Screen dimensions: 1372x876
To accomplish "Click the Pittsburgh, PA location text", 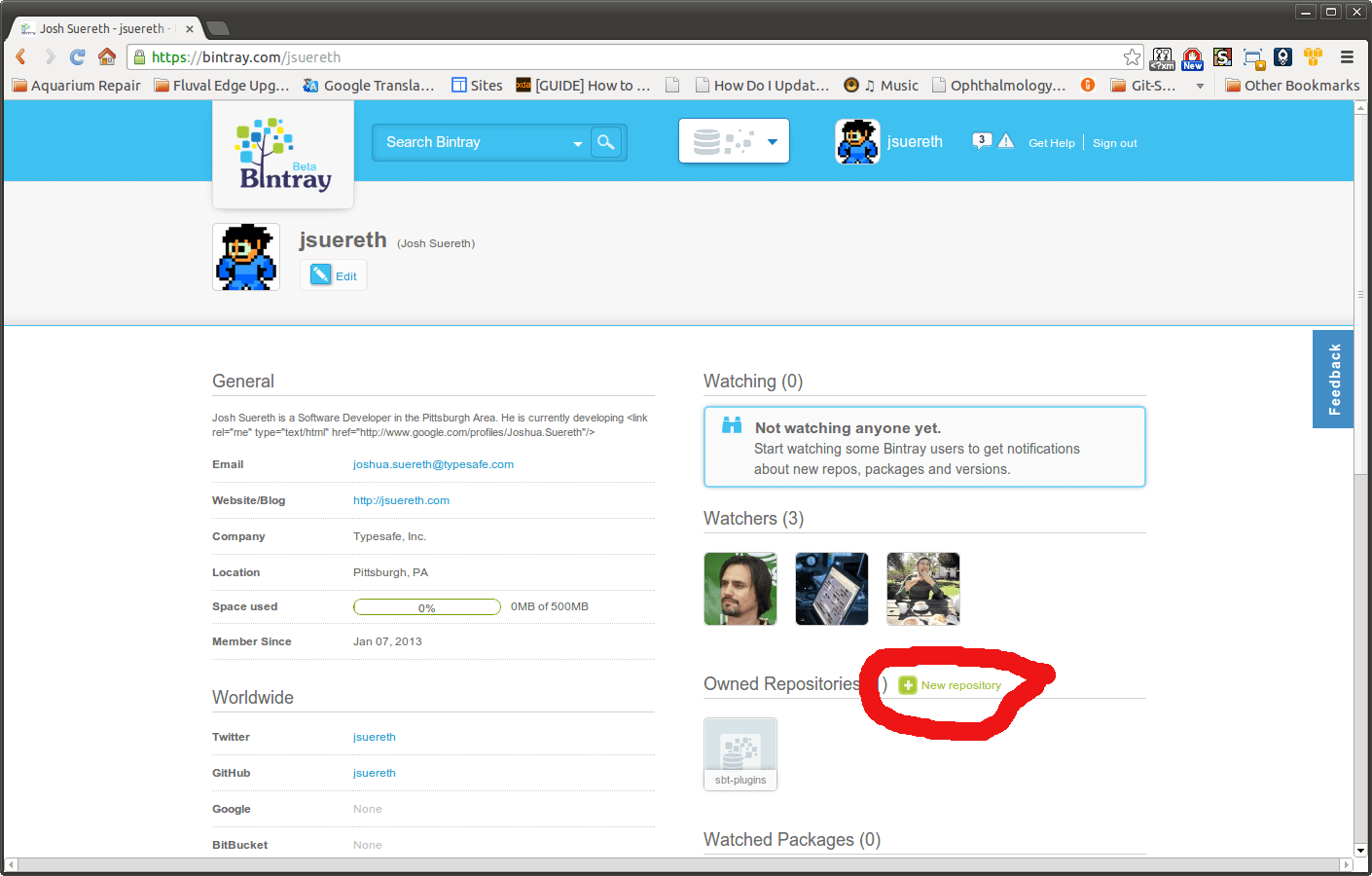I will pyautogui.click(x=390, y=572).
